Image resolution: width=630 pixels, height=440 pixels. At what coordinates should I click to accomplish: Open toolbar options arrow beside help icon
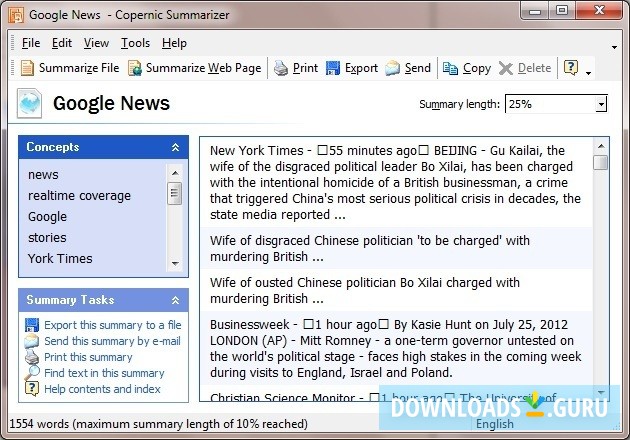pos(589,73)
